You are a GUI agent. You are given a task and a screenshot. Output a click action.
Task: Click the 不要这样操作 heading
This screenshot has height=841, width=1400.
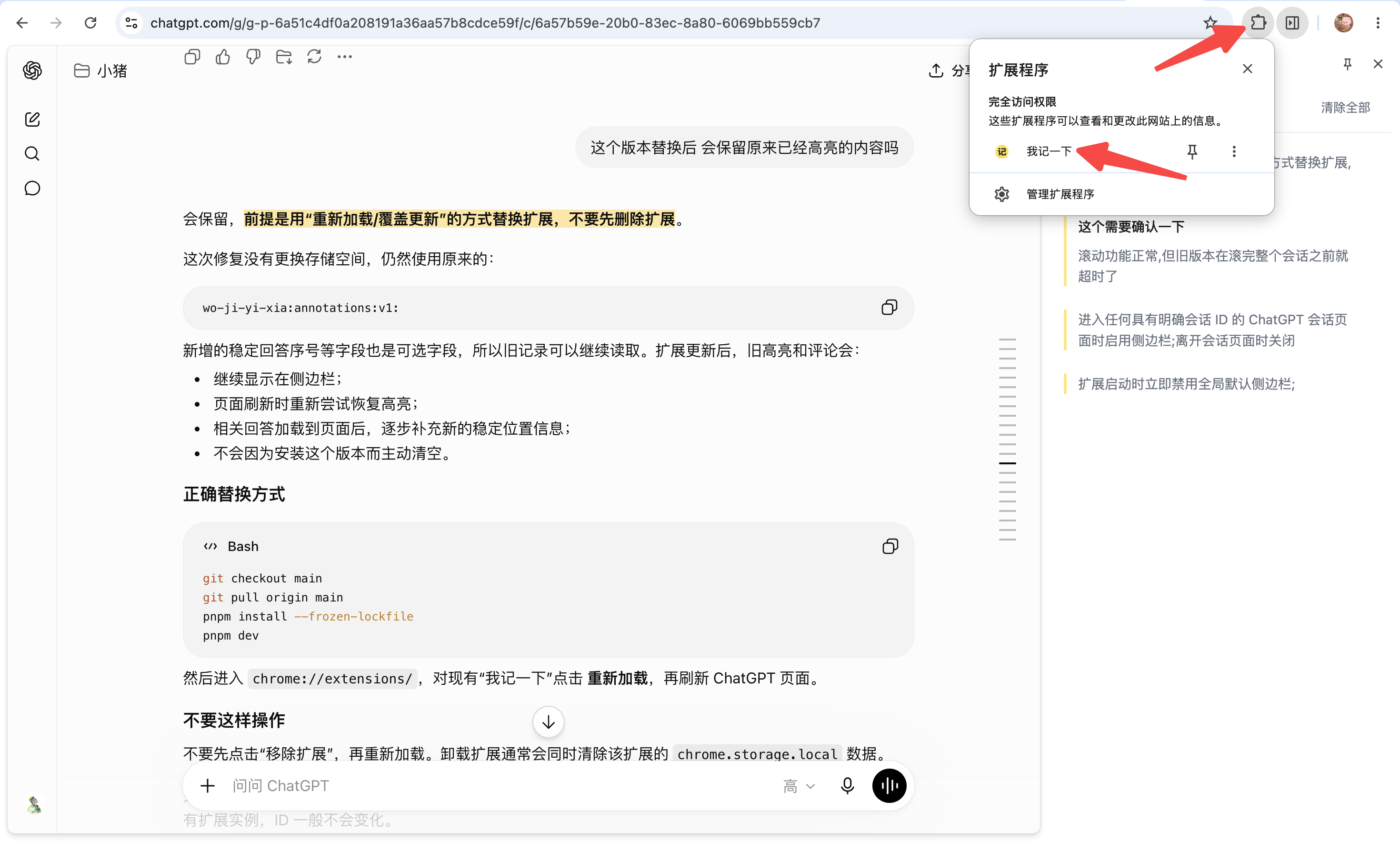click(234, 721)
